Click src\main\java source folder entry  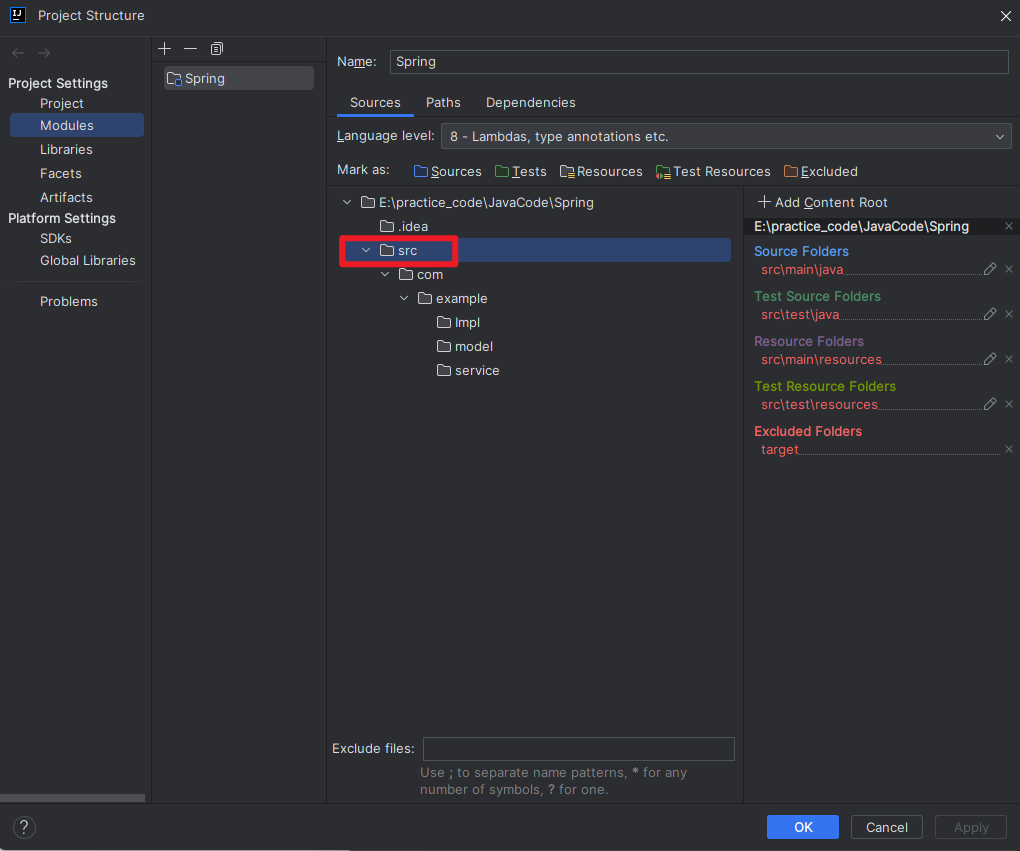tap(802, 269)
